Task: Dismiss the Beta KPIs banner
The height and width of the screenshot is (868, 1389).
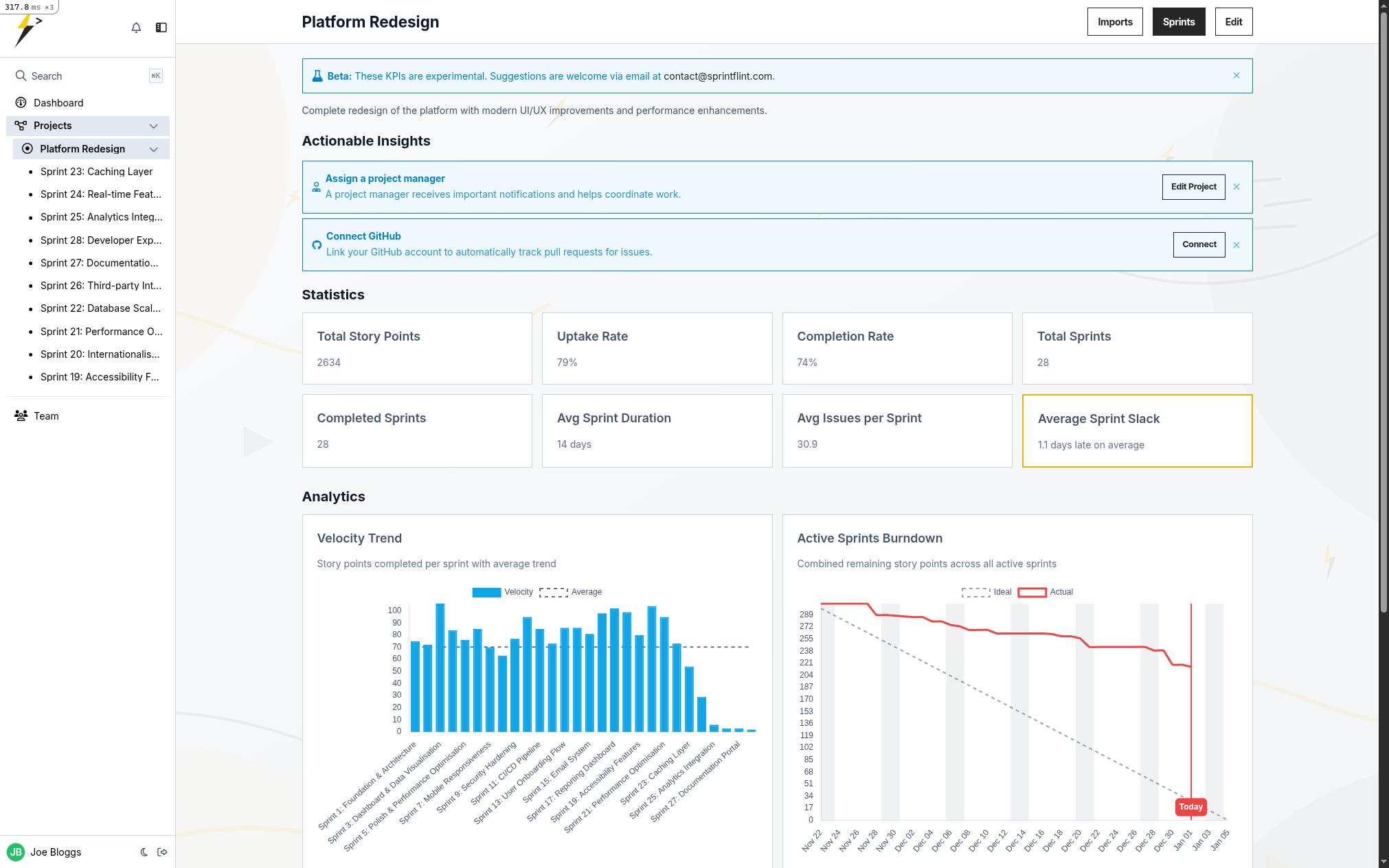Action: [1236, 76]
